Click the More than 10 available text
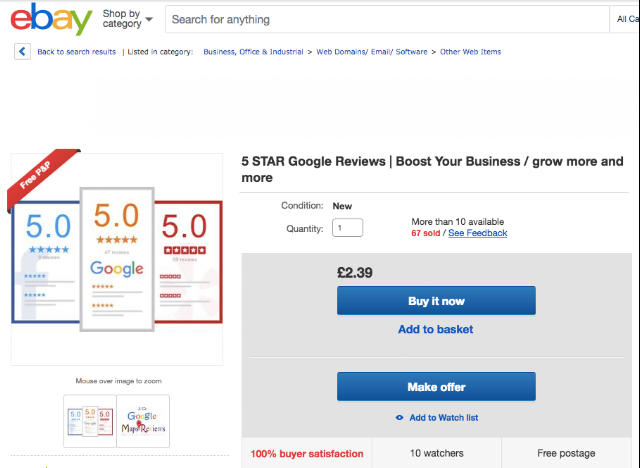The width and height of the screenshot is (640, 468). (x=458, y=222)
